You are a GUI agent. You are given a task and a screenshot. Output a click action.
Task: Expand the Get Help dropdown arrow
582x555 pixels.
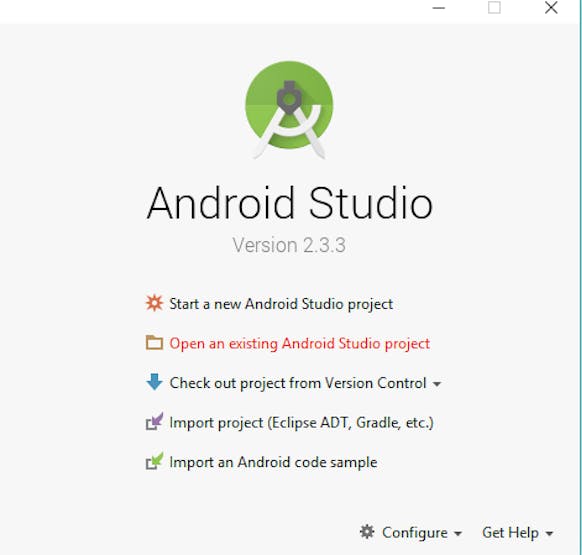pos(549,534)
